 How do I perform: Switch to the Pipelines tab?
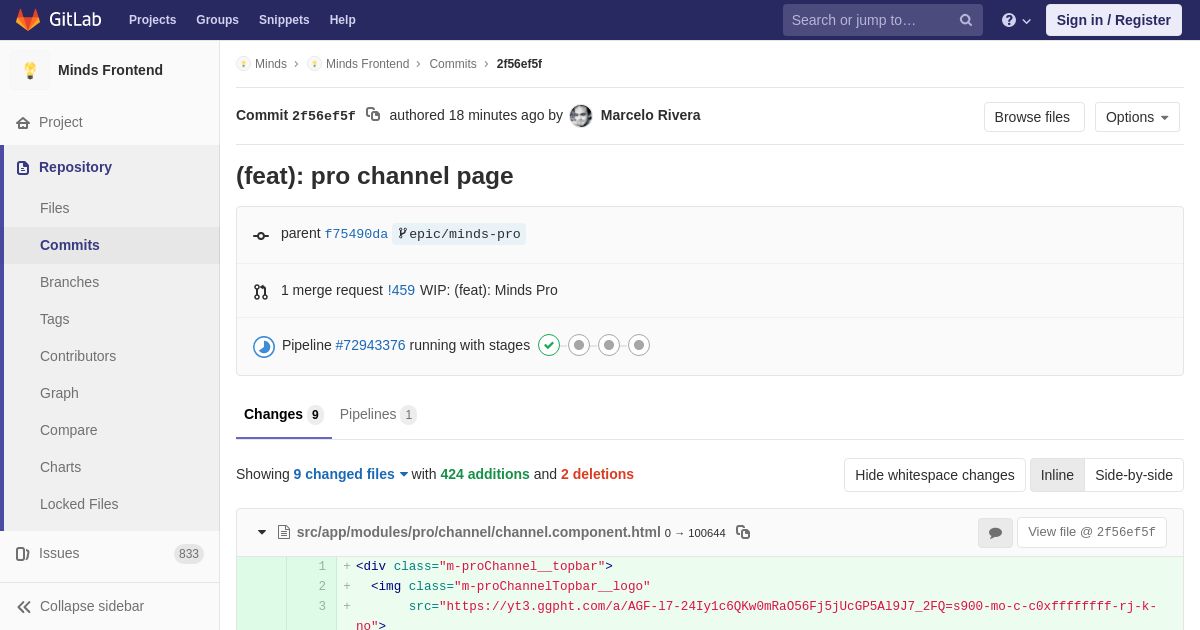click(378, 414)
